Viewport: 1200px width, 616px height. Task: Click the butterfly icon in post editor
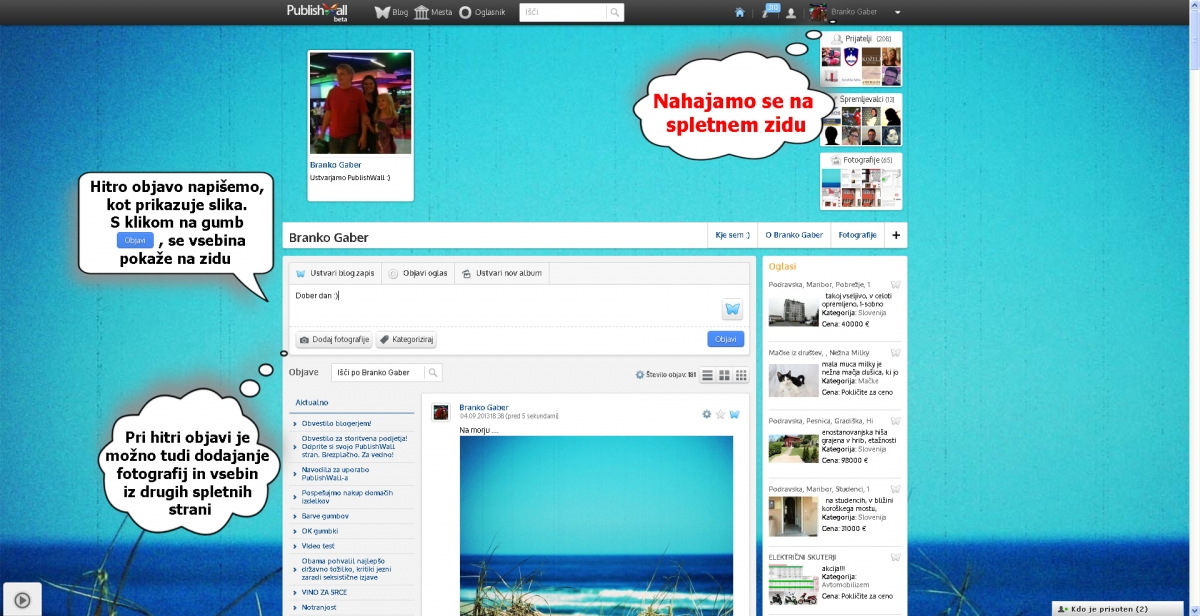tap(732, 309)
